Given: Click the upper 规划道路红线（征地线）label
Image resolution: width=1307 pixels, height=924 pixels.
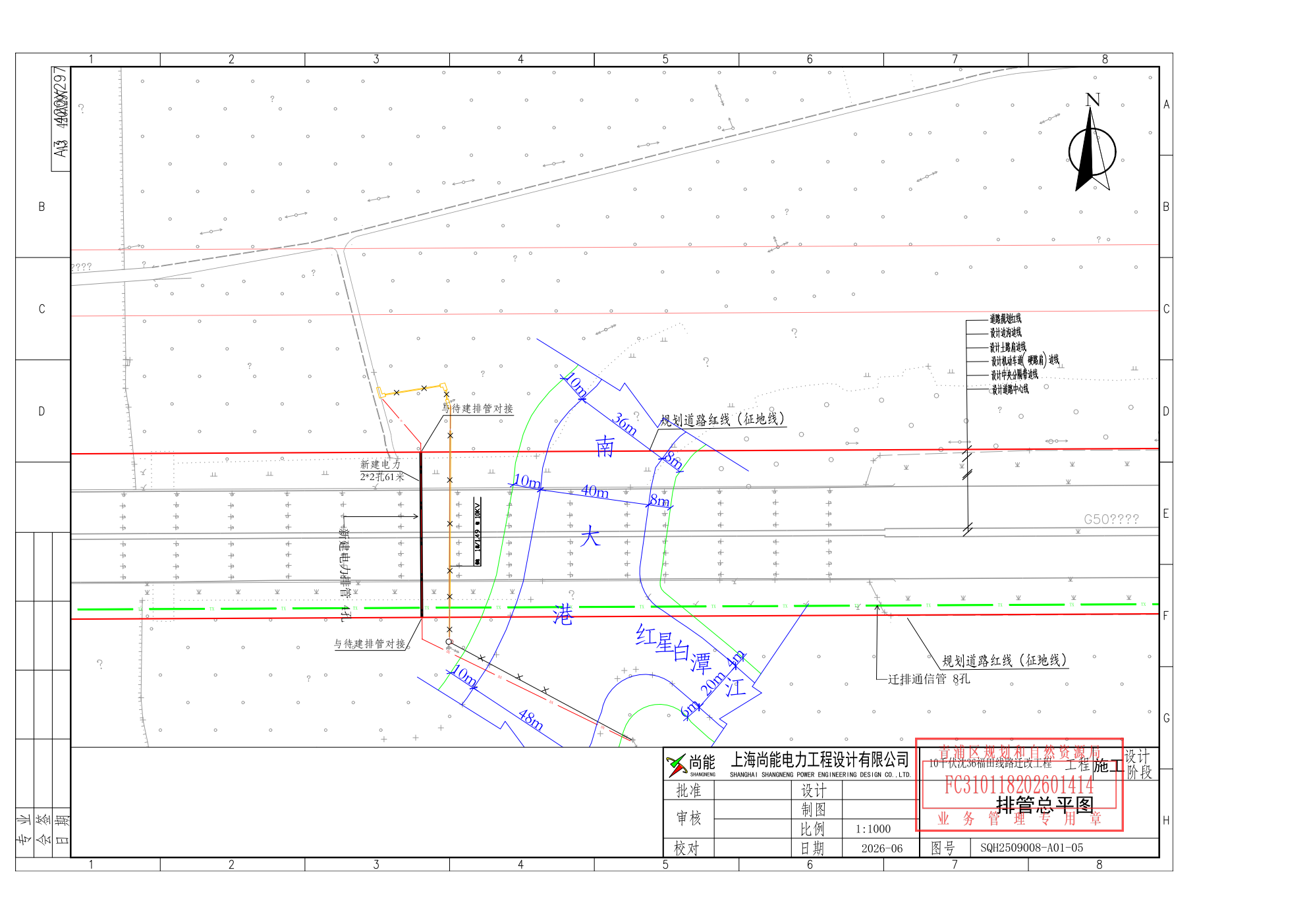Looking at the screenshot, I should pyautogui.click(x=722, y=420).
